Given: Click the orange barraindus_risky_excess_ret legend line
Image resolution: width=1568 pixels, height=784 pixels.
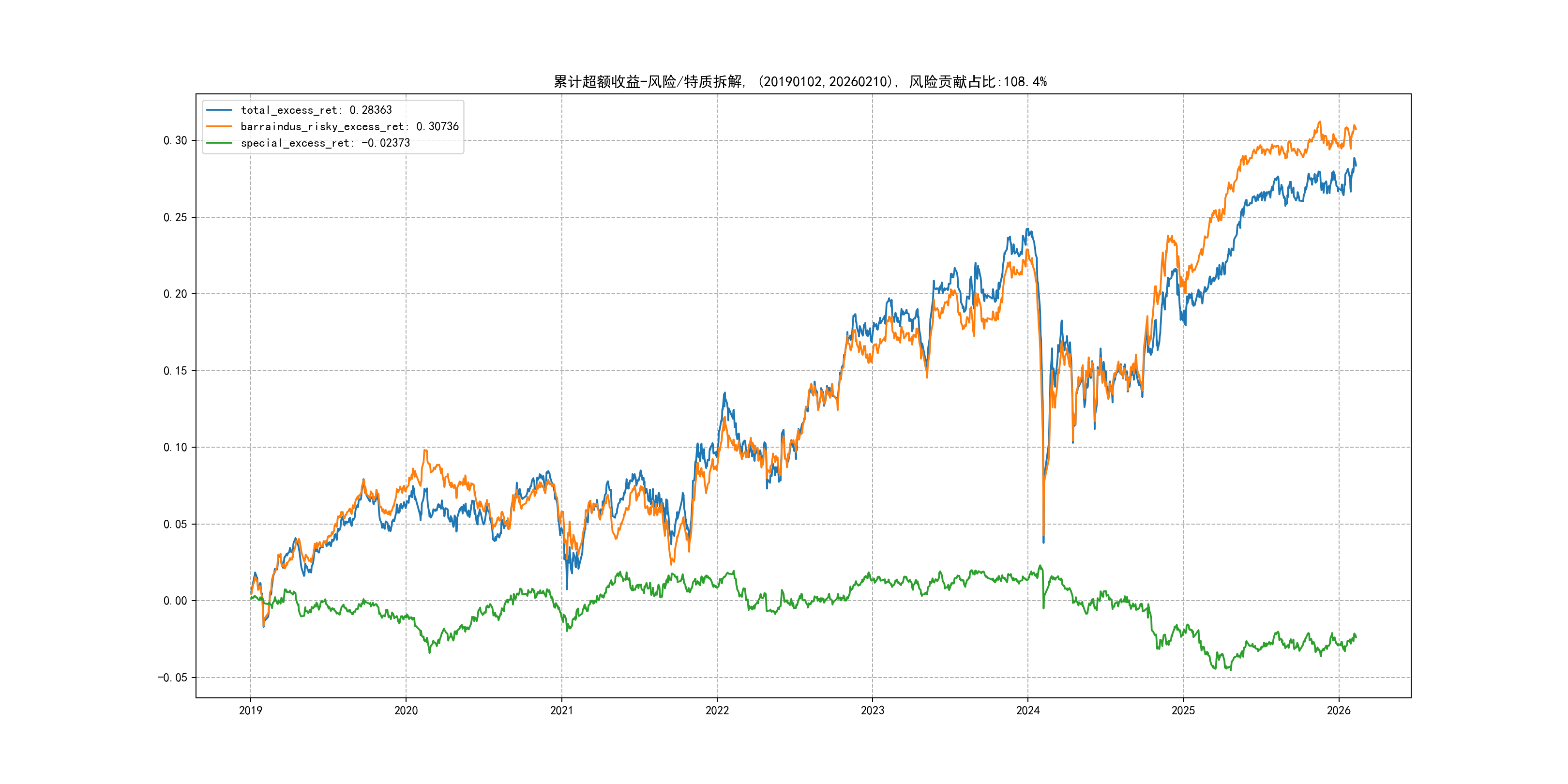Looking at the screenshot, I should (x=219, y=127).
